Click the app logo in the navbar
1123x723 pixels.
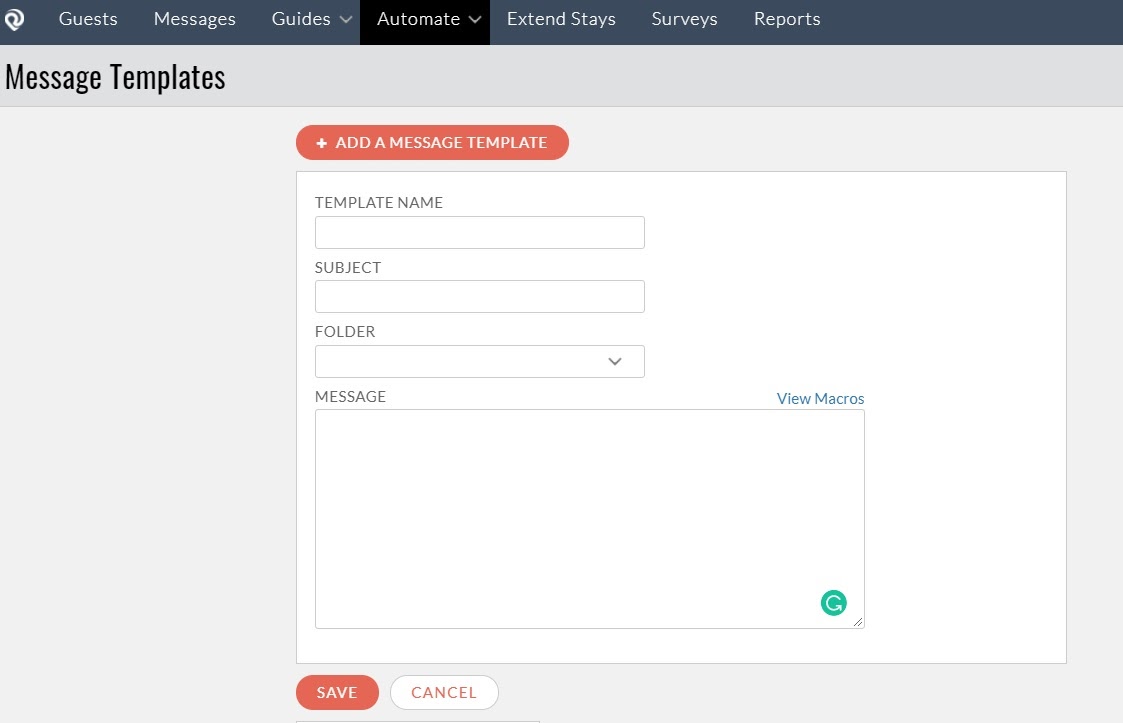point(15,20)
